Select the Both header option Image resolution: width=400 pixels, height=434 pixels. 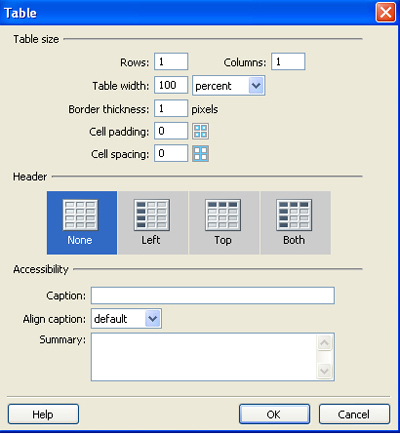(x=296, y=223)
